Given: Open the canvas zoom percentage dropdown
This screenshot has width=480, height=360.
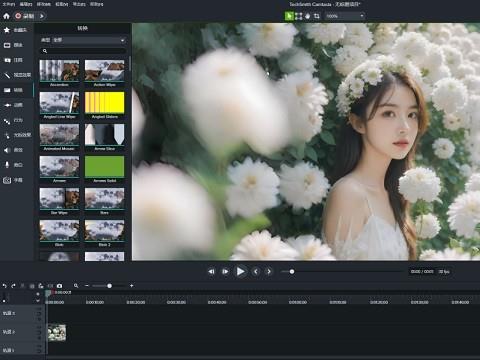Looking at the screenshot, I should coord(345,16).
